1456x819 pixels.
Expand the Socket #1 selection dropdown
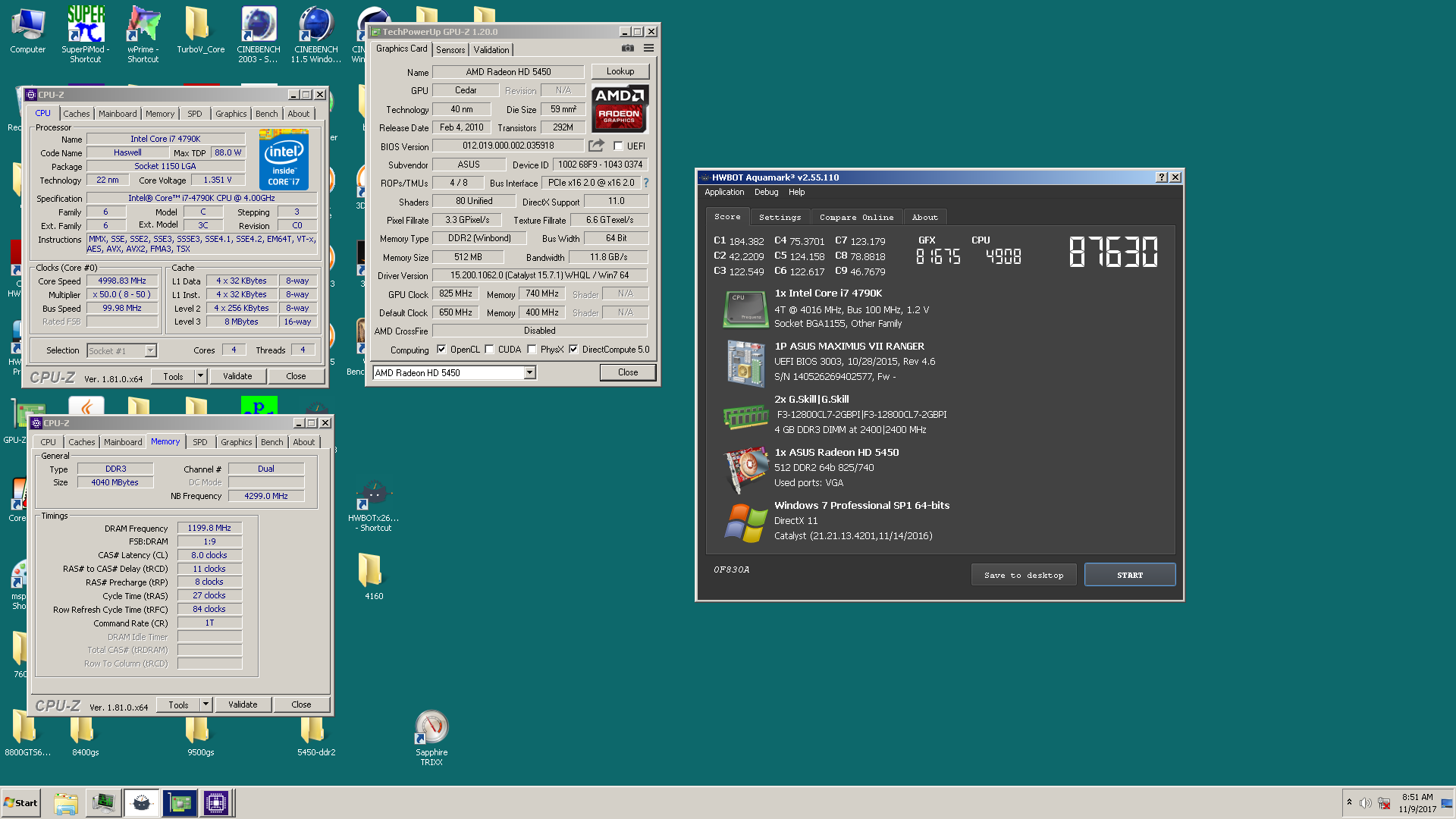(150, 350)
